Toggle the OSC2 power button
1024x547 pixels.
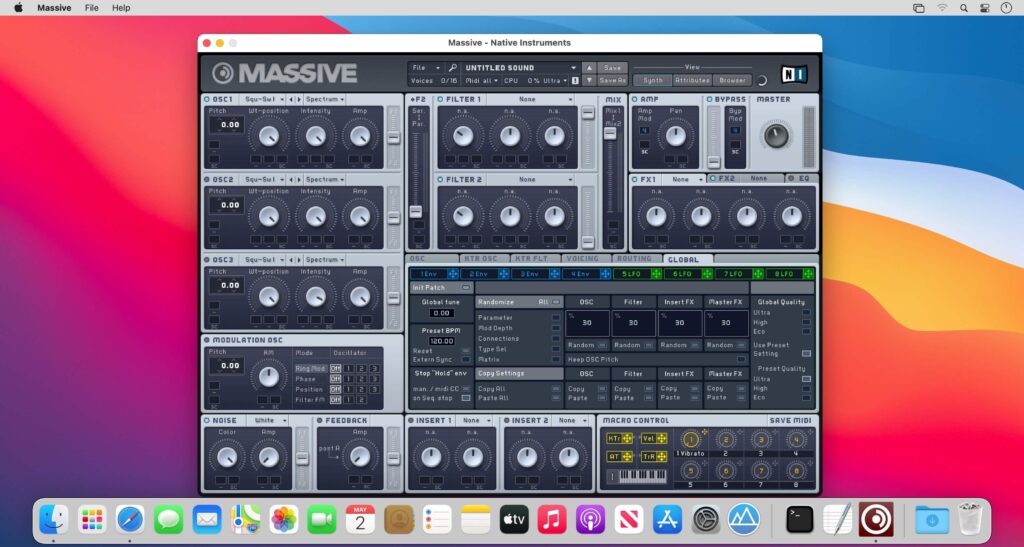(206, 180)
